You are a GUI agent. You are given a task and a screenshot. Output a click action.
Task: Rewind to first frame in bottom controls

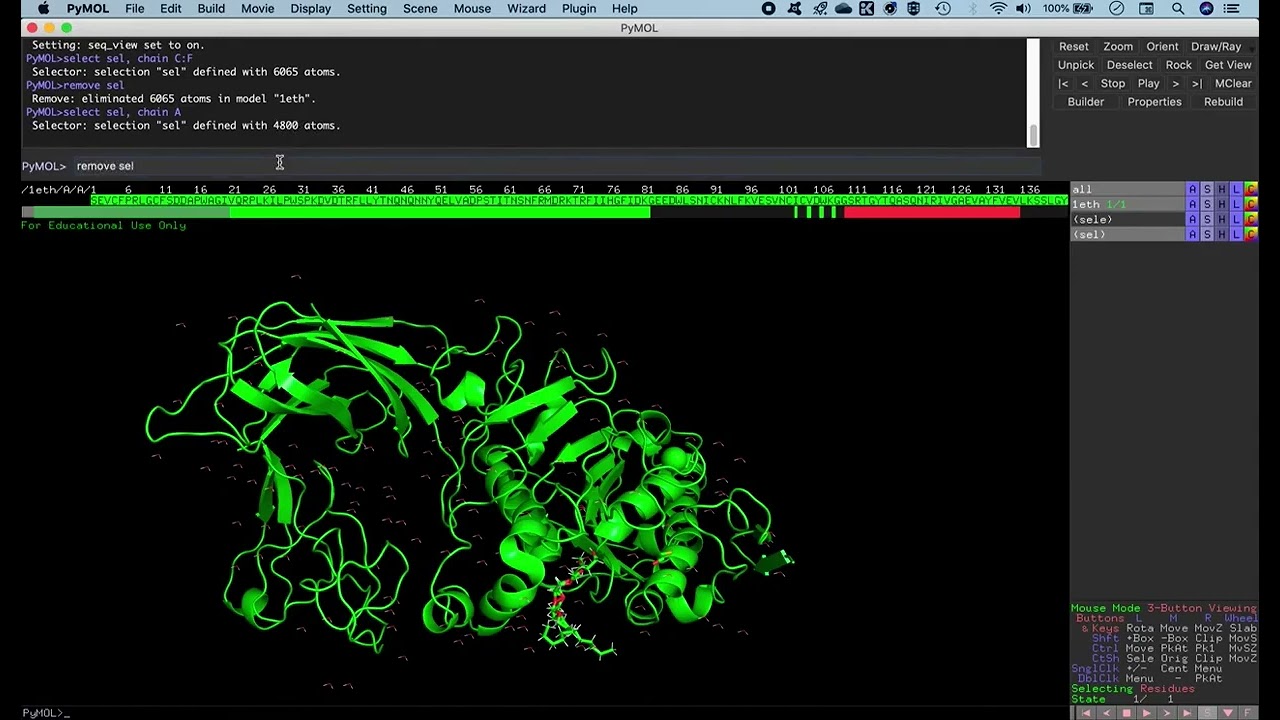click(1086, 713)
